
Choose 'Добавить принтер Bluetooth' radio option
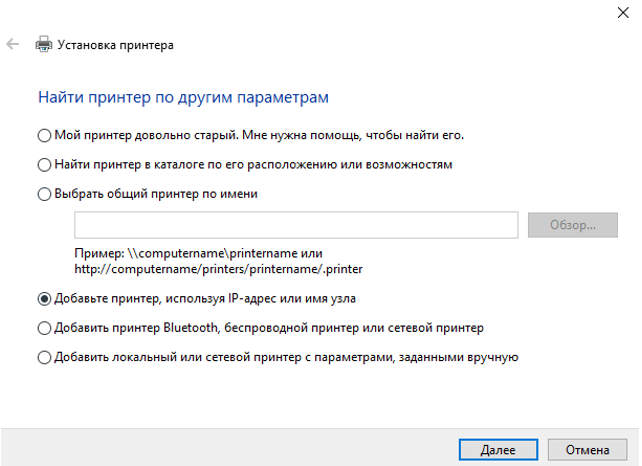coord(43,328)
